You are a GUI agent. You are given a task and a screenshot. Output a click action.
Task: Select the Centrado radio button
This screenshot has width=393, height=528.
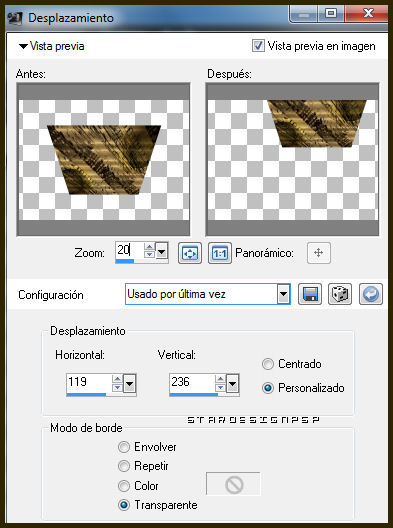tap(268, 364)
